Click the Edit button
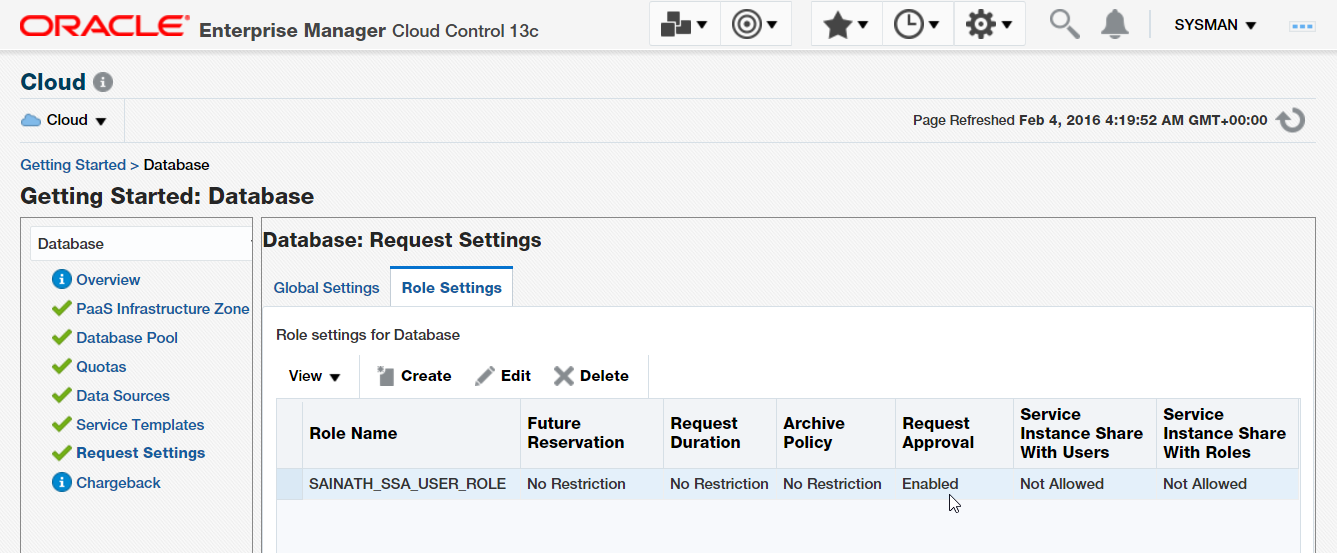The height and width of the screenshot is (553, 1337). pos(503,376)
